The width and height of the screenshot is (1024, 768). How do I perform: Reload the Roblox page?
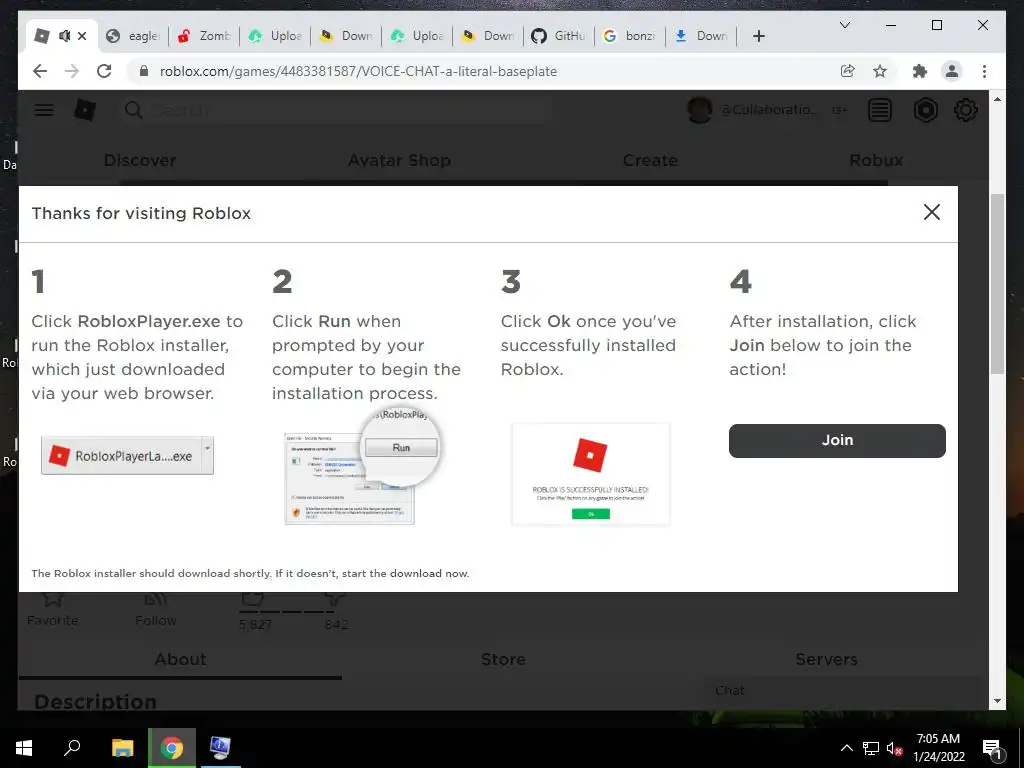[104, 71]
